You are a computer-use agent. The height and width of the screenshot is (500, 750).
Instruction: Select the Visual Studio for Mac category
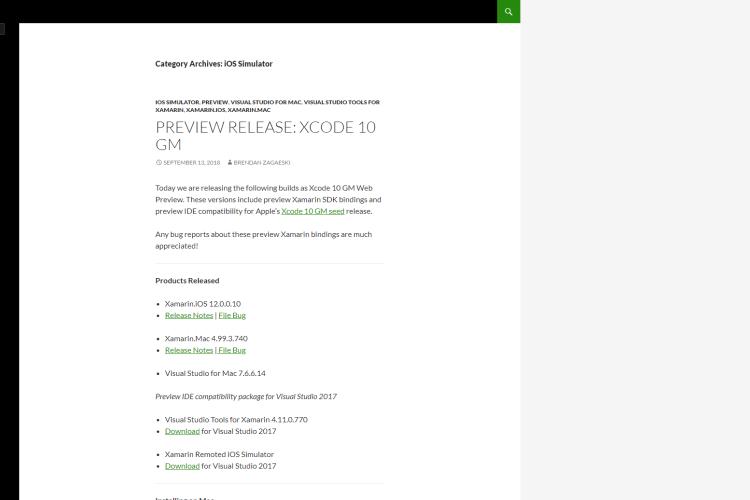pyautogui.click(x=266, y=102)
